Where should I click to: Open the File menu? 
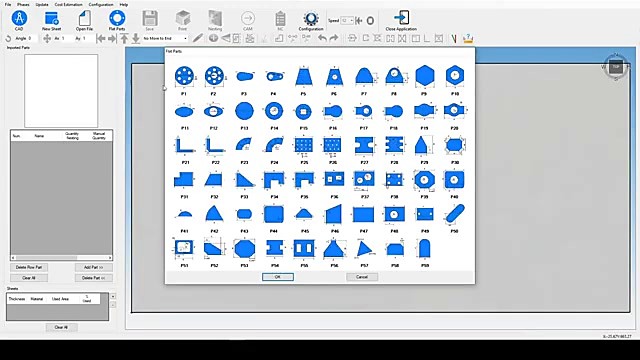click(8, 4)
